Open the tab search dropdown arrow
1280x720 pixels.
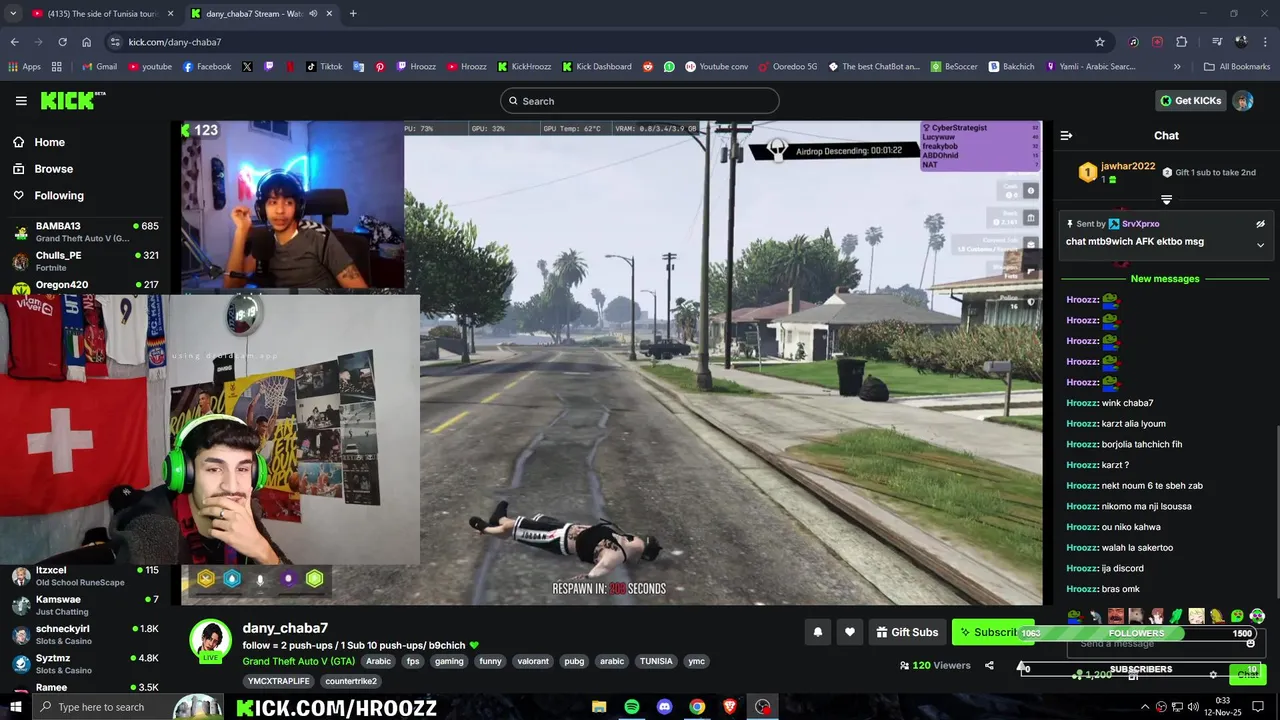[x=13, y=14]
